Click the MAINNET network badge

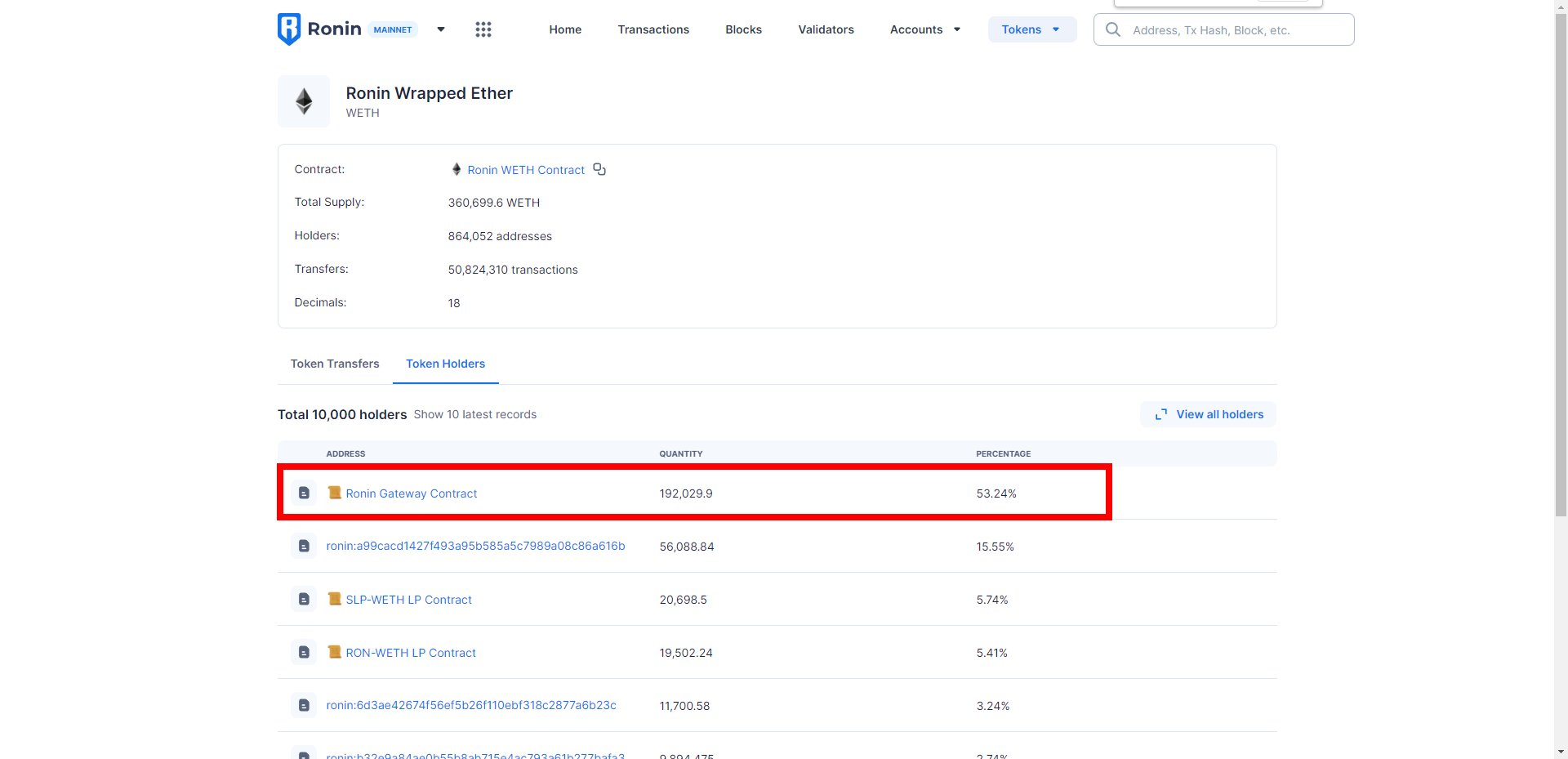coord(393,29)
